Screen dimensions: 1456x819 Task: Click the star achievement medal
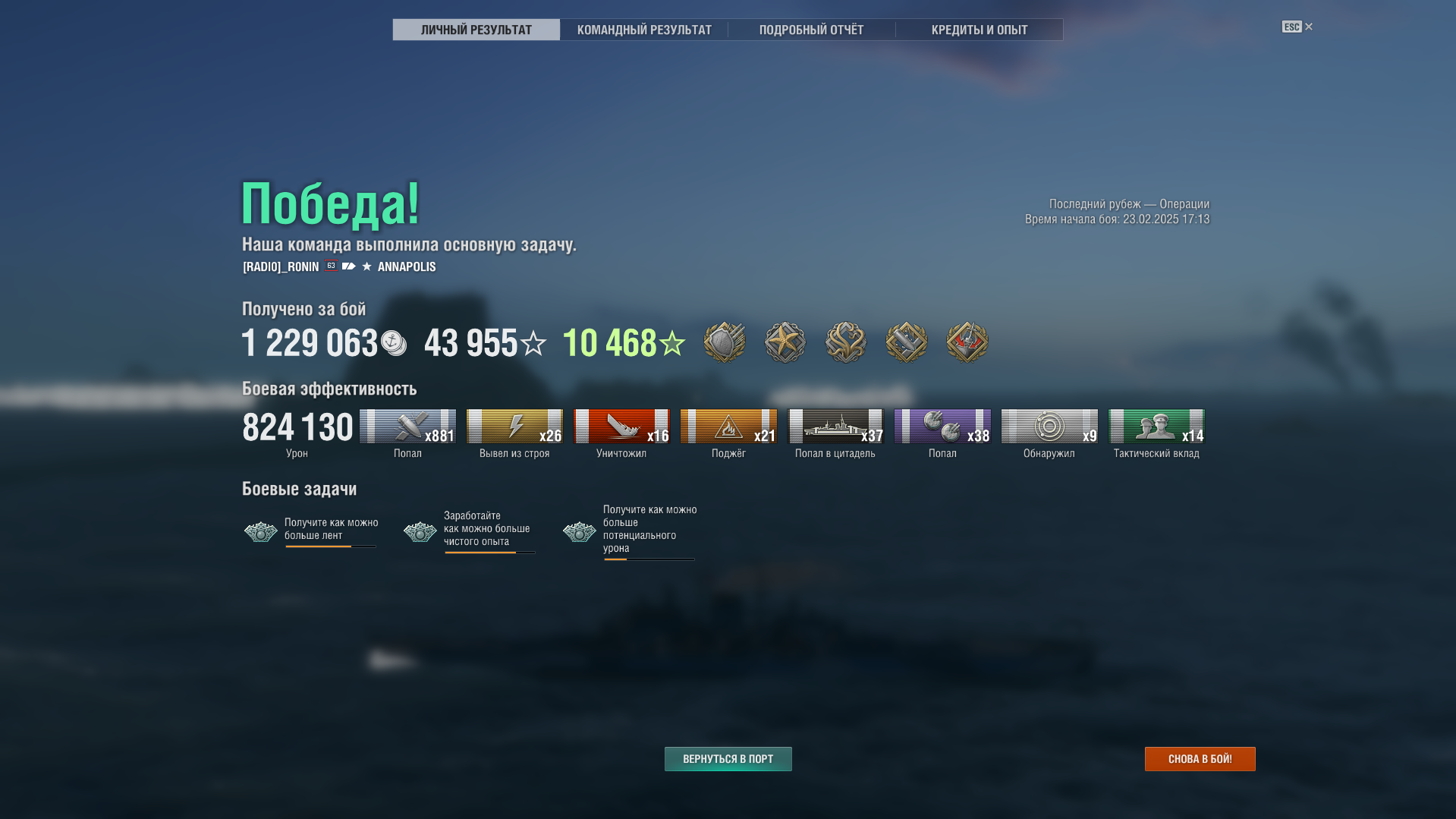point(785,342)
